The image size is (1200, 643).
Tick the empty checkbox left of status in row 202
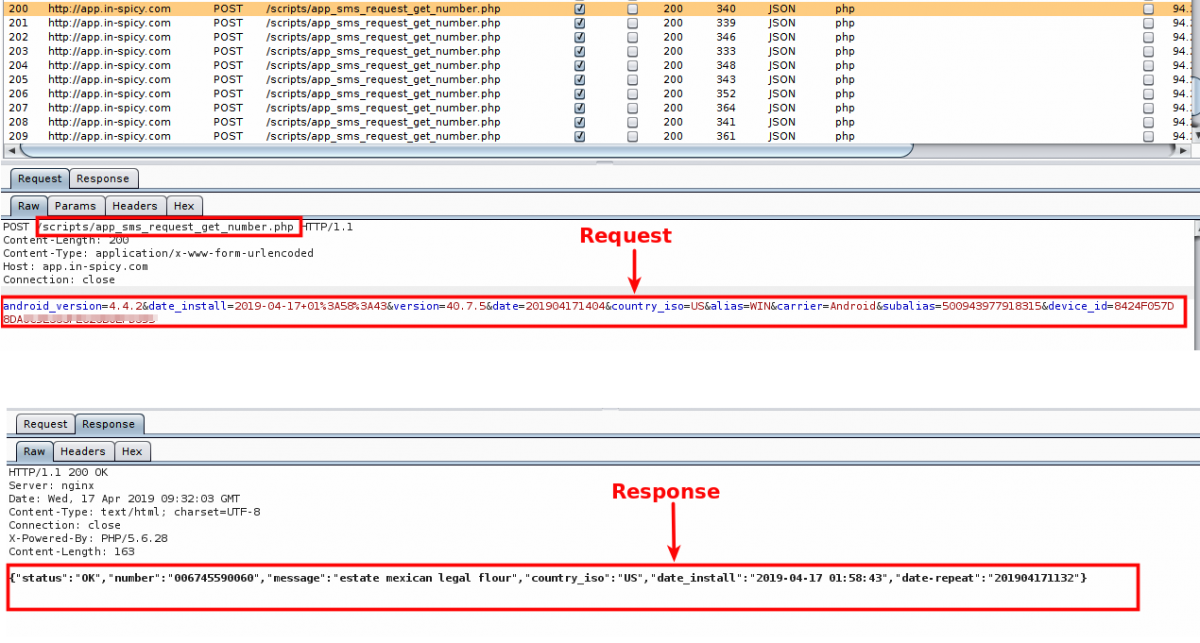(x=632, y=37)
